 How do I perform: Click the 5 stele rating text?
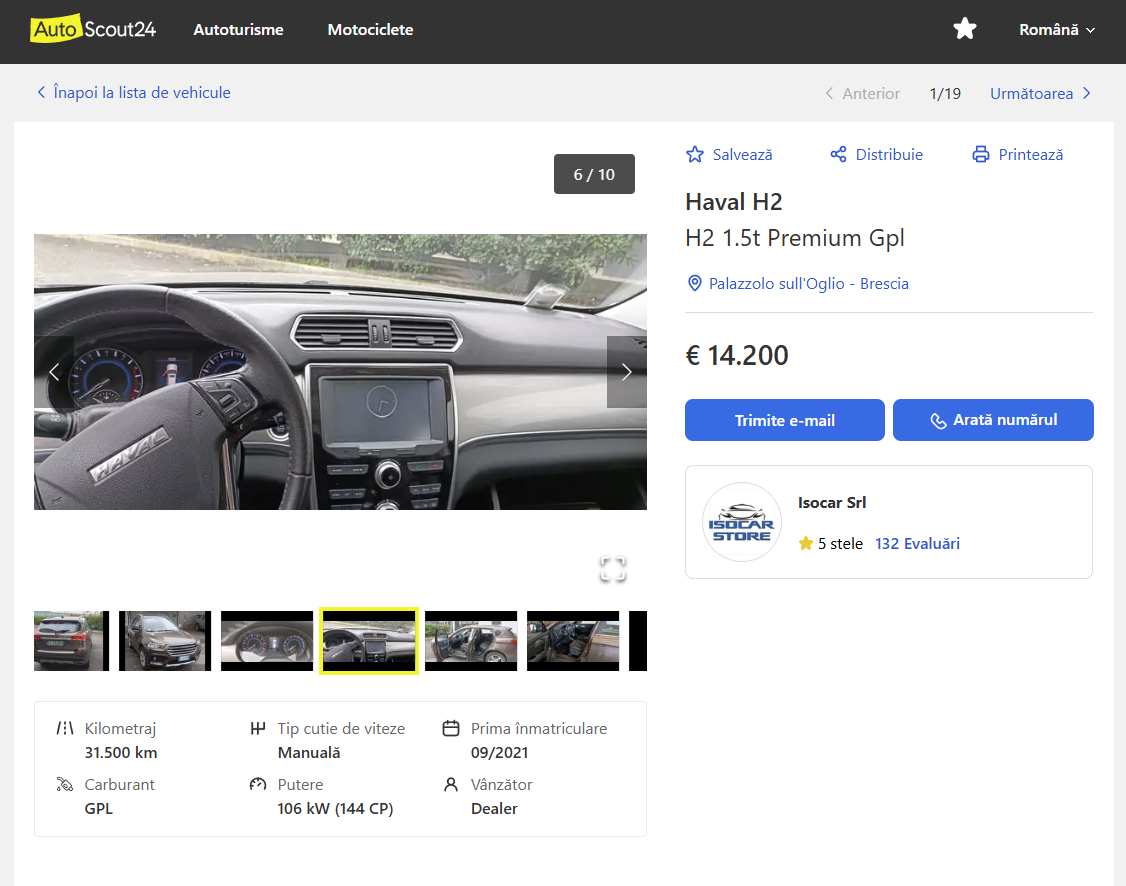pyautogui.click(x=840, y=544)
